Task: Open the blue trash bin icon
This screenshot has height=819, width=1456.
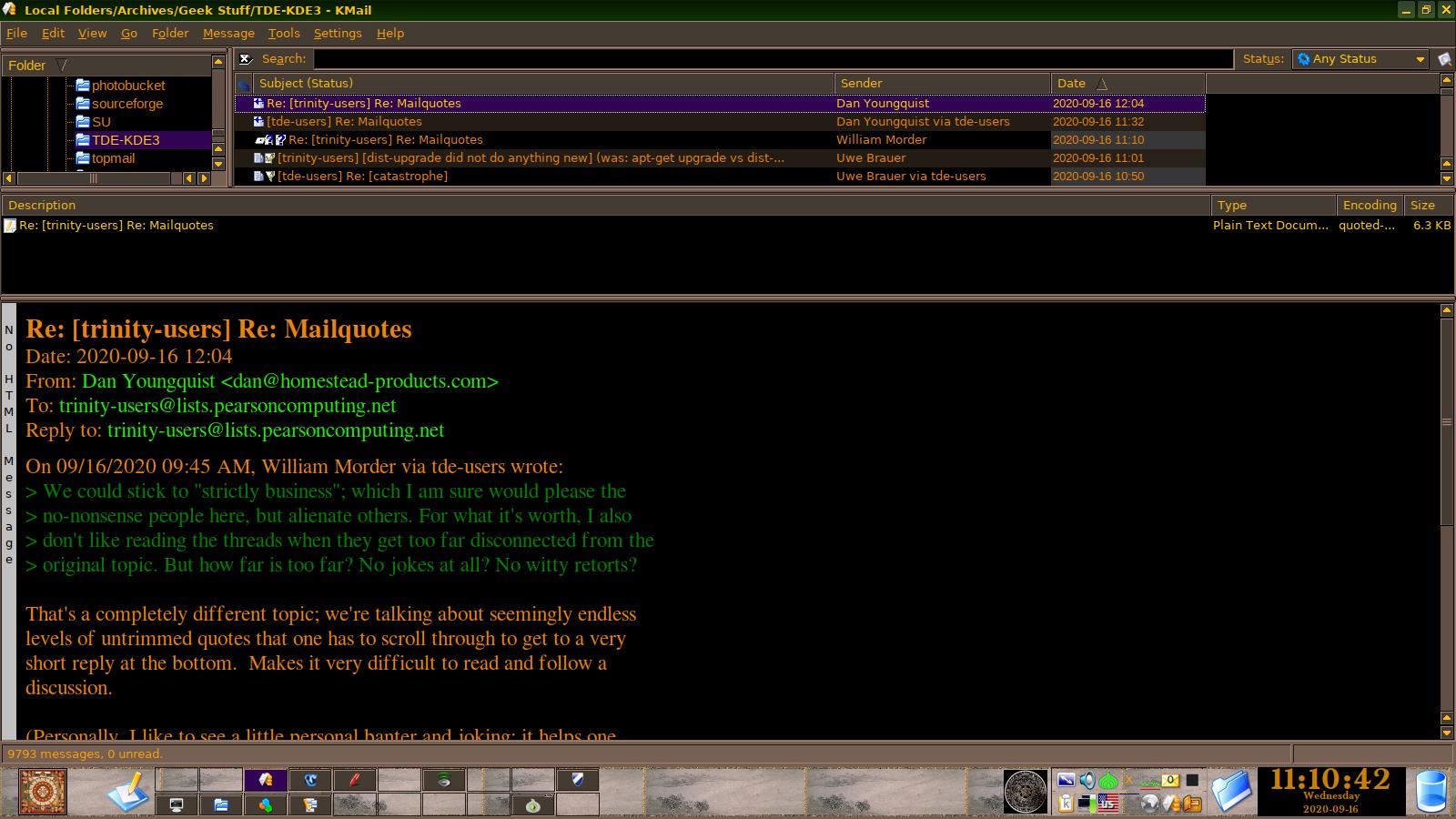Action: (1431, 792)
